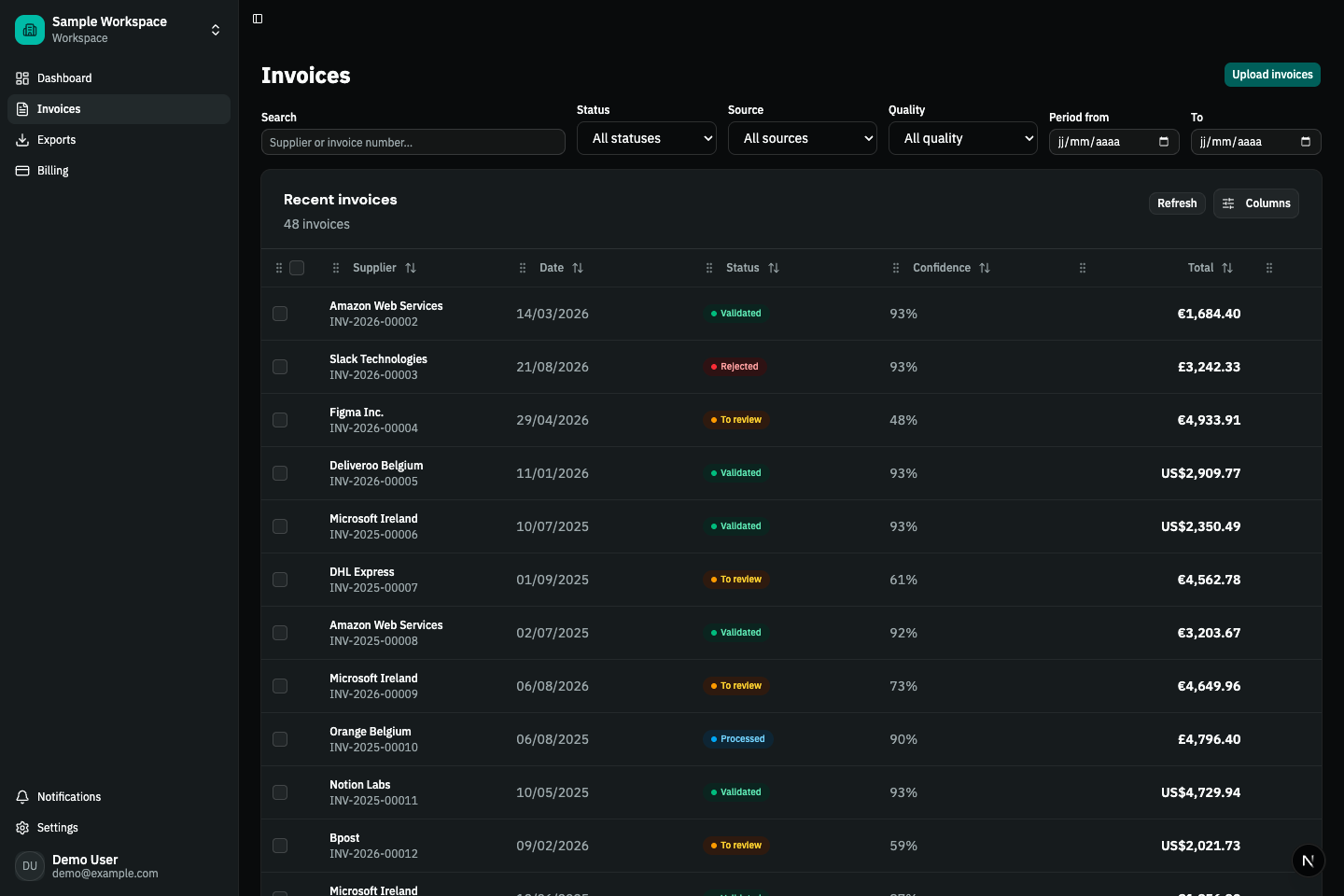The image size is (1344, 896).
Task: Go to Invoices in sidebar
Action: (x=119, y=109)
